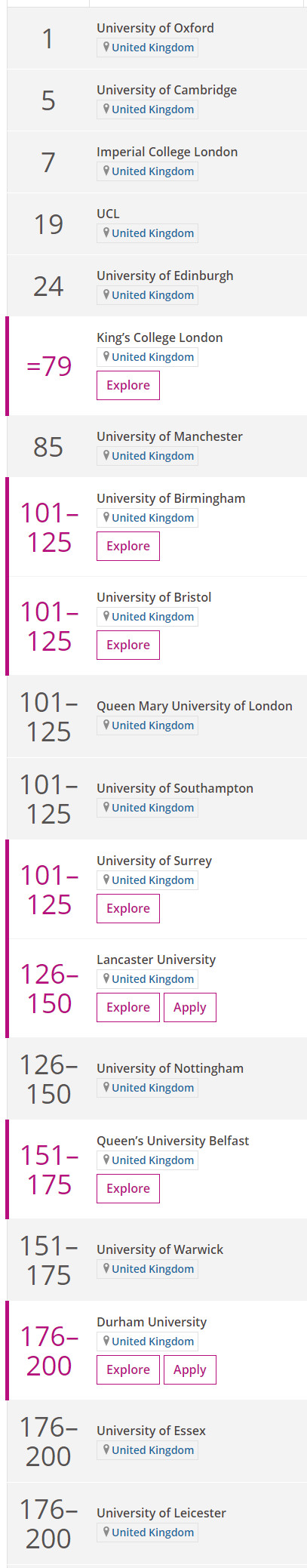307x1568 pixels.
Task: Open University of Edinburgh link
Action: pos(165,276)
